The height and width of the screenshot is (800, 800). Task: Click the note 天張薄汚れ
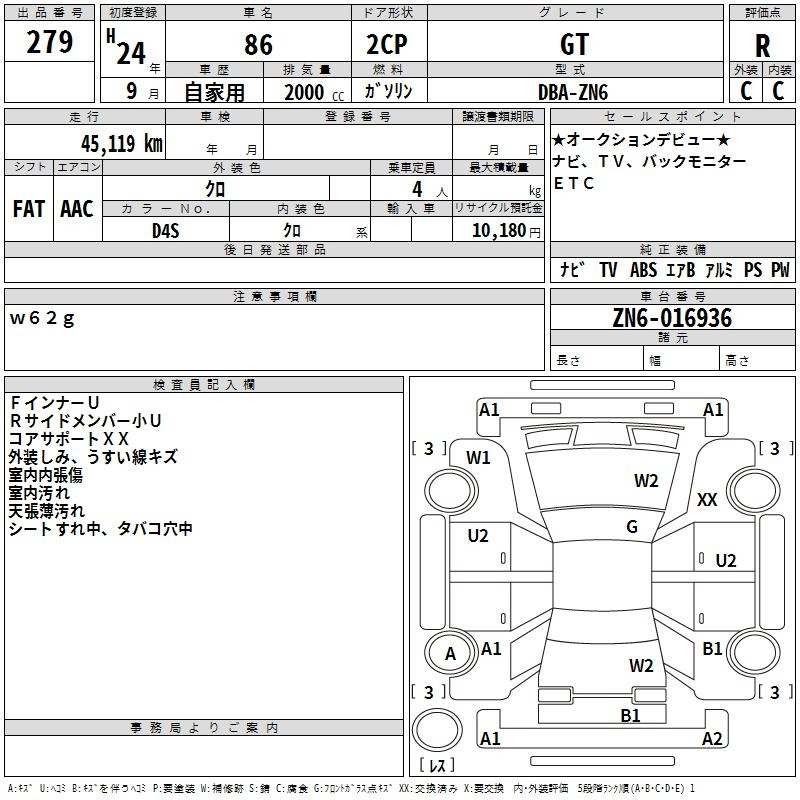(x=46, y=511)
